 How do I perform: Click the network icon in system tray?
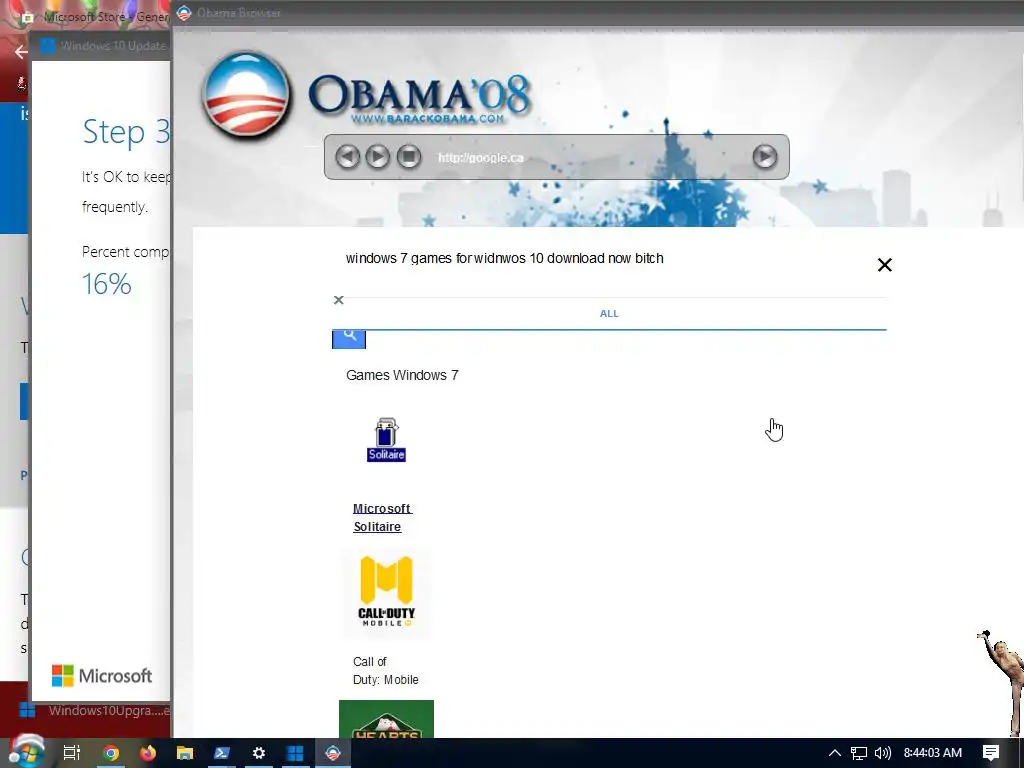pyautogui.click(x=859, y=753)
